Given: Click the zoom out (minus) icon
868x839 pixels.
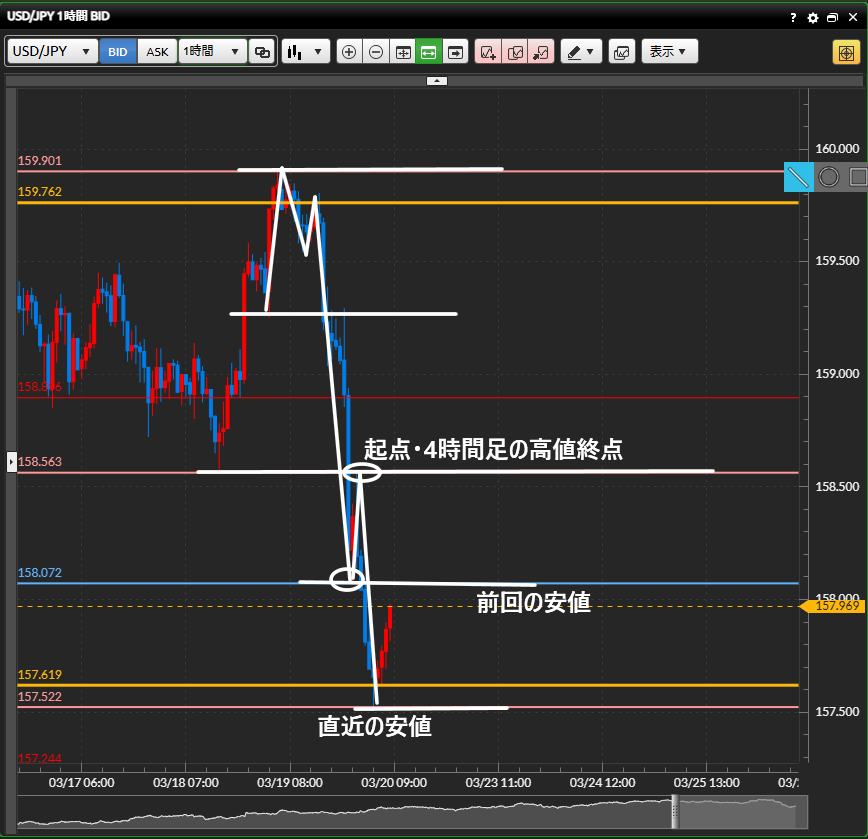Looking at the screenshot, I should [x=376, y=52].
